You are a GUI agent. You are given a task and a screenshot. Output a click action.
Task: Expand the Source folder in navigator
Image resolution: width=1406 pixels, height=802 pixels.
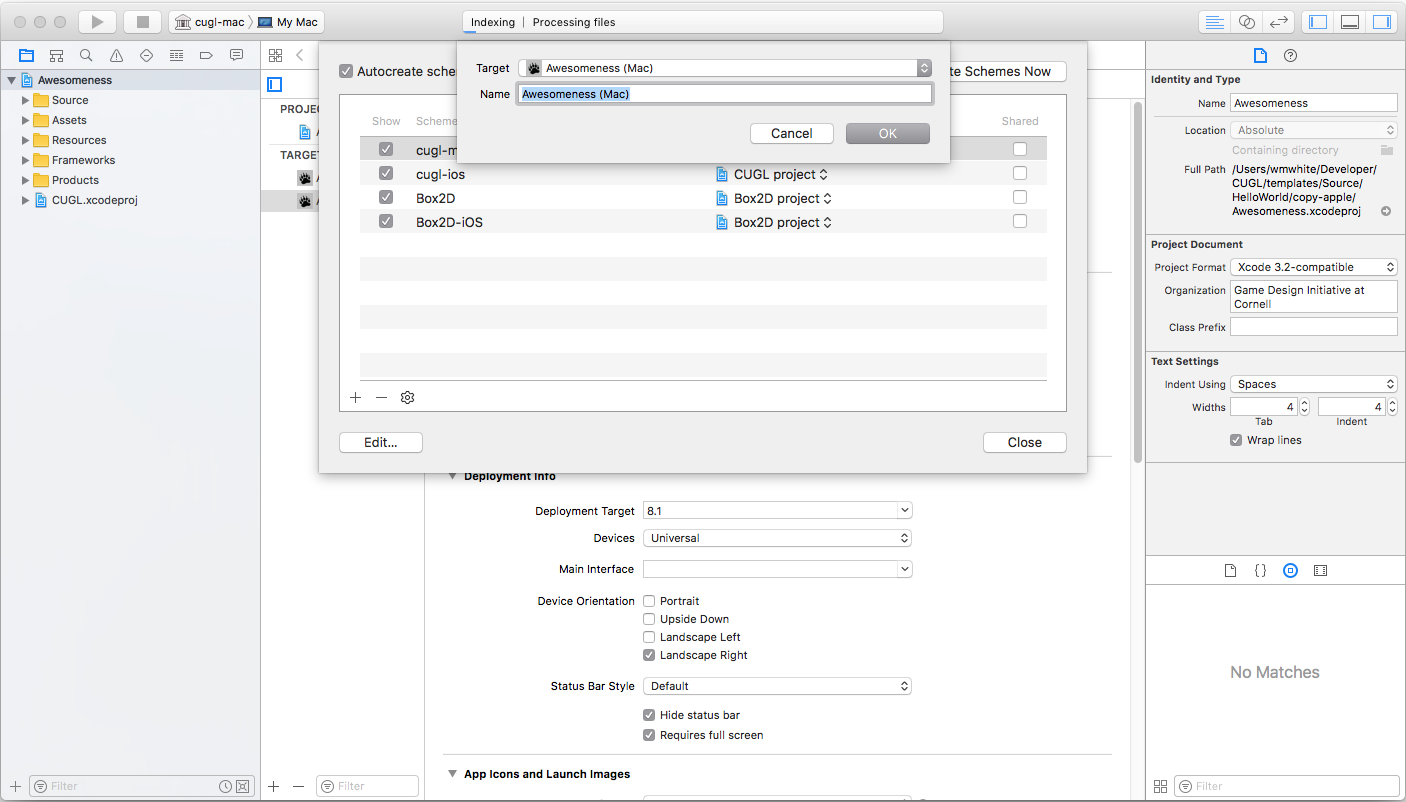coord(27,100)
